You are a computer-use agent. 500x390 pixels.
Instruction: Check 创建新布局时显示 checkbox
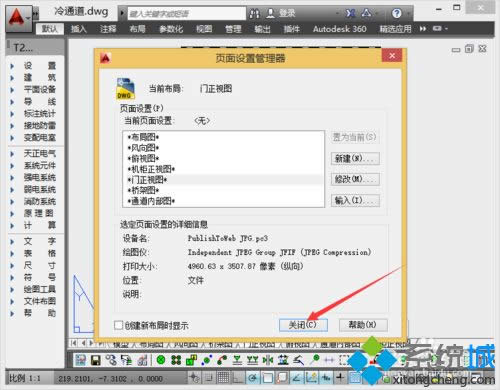point(119,325)
